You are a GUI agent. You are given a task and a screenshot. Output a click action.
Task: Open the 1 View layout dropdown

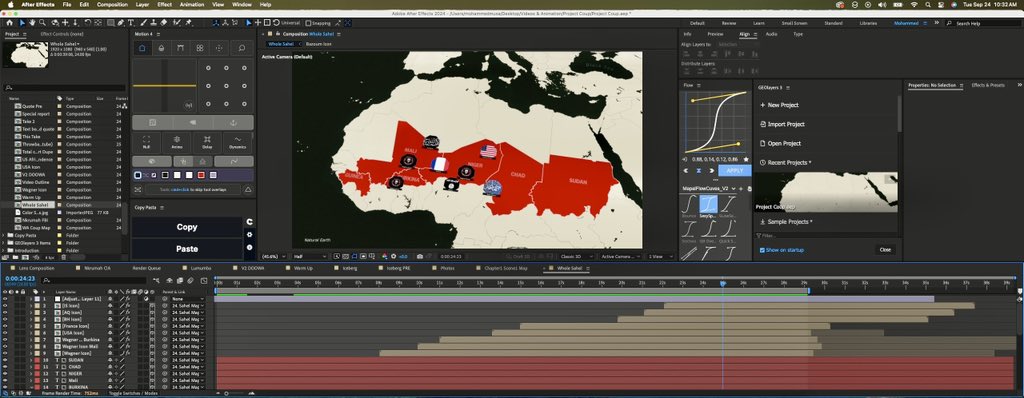click(x=660, y=256)
